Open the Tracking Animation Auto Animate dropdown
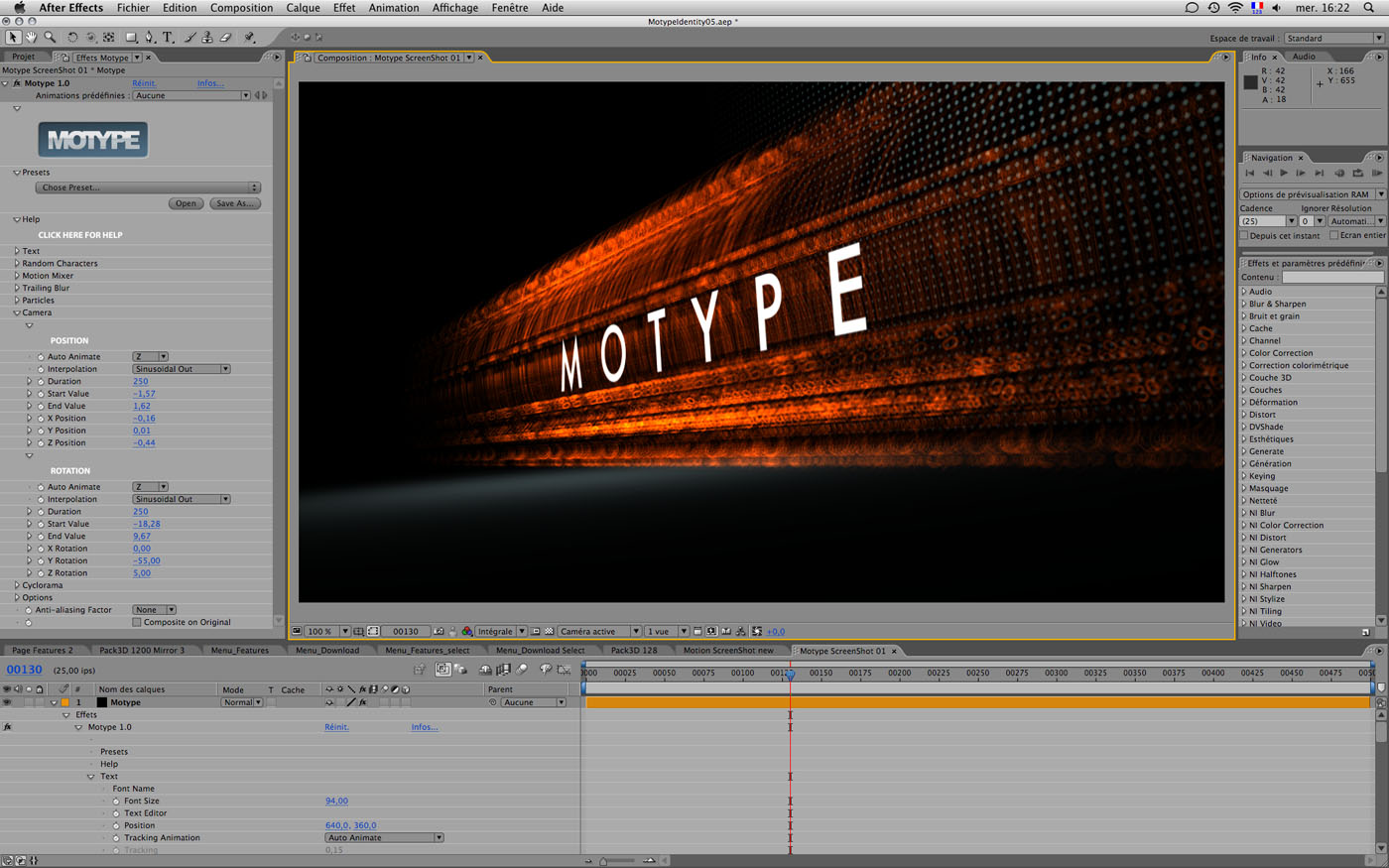This screenshot has height=868, width=1389. click(x=384, y=838)
